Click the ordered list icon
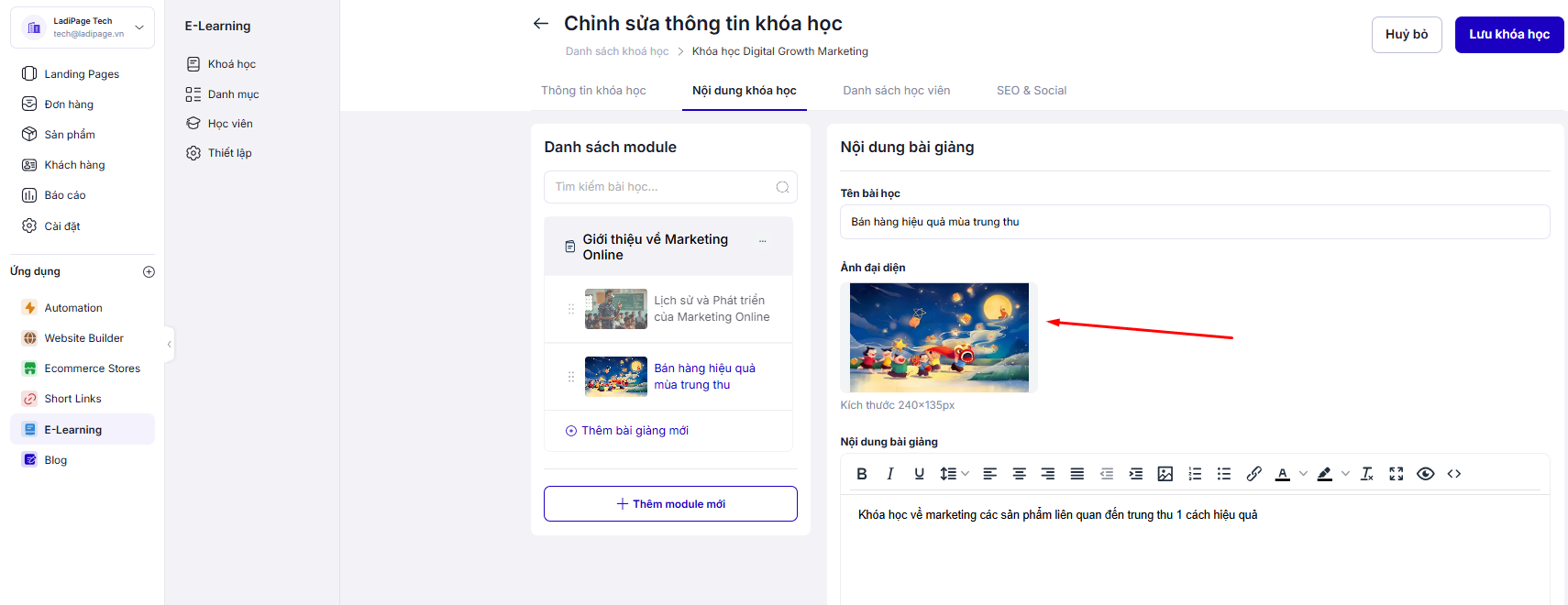The width and height of the screenshot is (1568, 605). click(1195, 474)
